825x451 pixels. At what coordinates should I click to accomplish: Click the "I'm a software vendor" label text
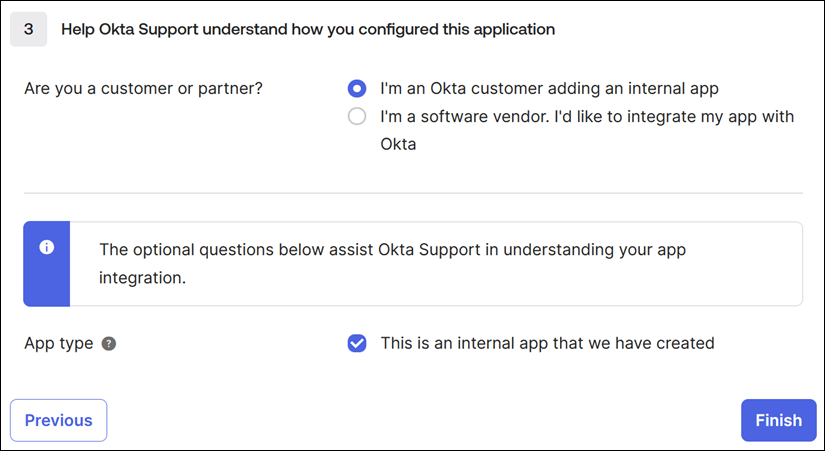point(587,117)
